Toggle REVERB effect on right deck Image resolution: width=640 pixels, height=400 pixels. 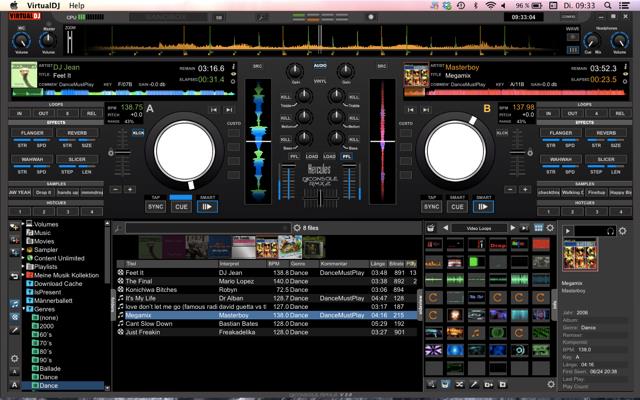pyautogui.click(x=607, y=132)
